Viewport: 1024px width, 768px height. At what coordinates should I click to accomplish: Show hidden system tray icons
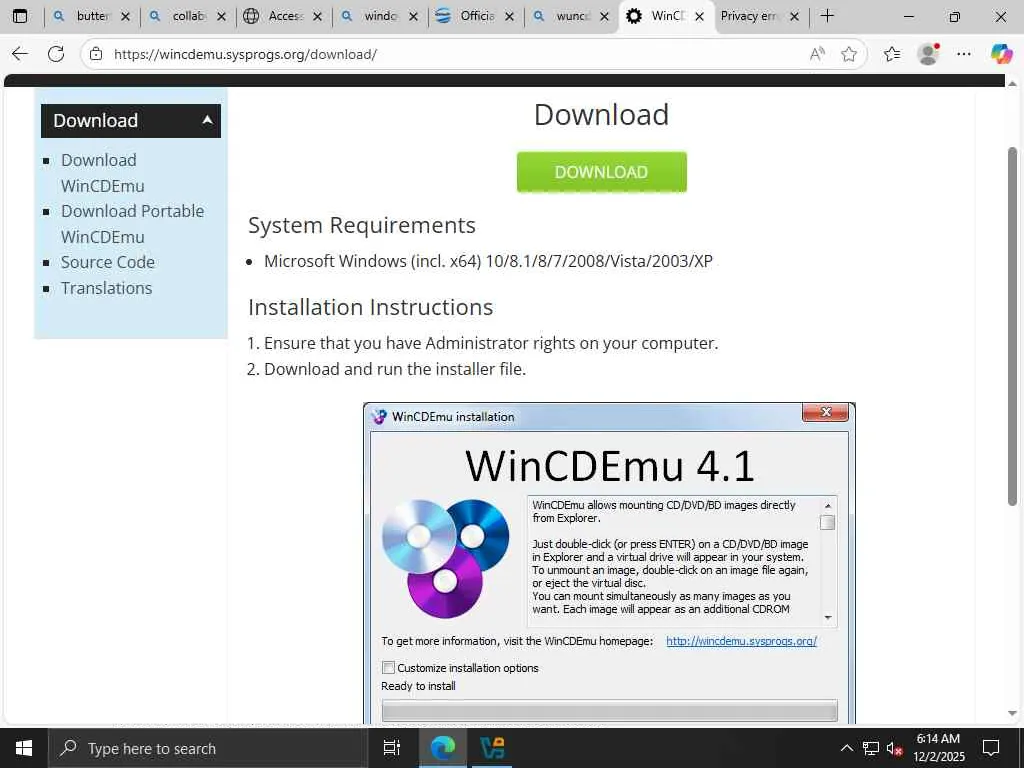point(846,748)
